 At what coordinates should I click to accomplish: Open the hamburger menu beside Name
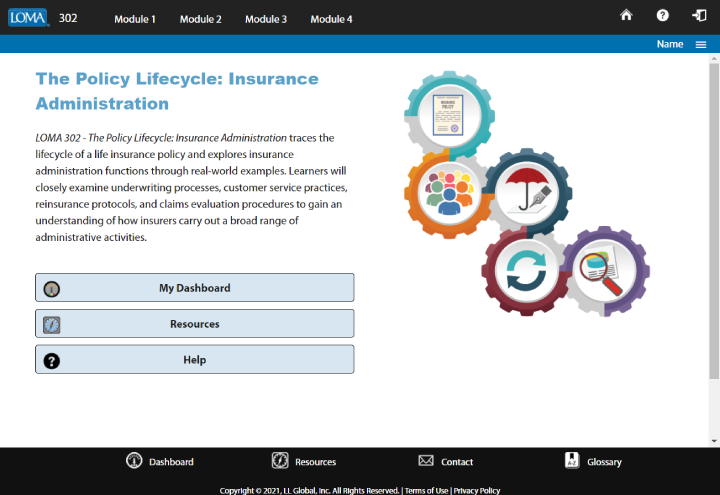click(701, 45)
